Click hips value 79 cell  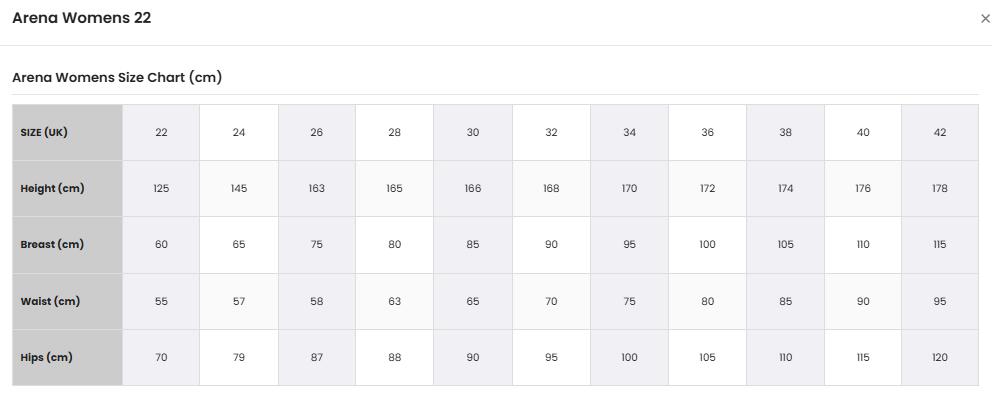coord(239,357)
